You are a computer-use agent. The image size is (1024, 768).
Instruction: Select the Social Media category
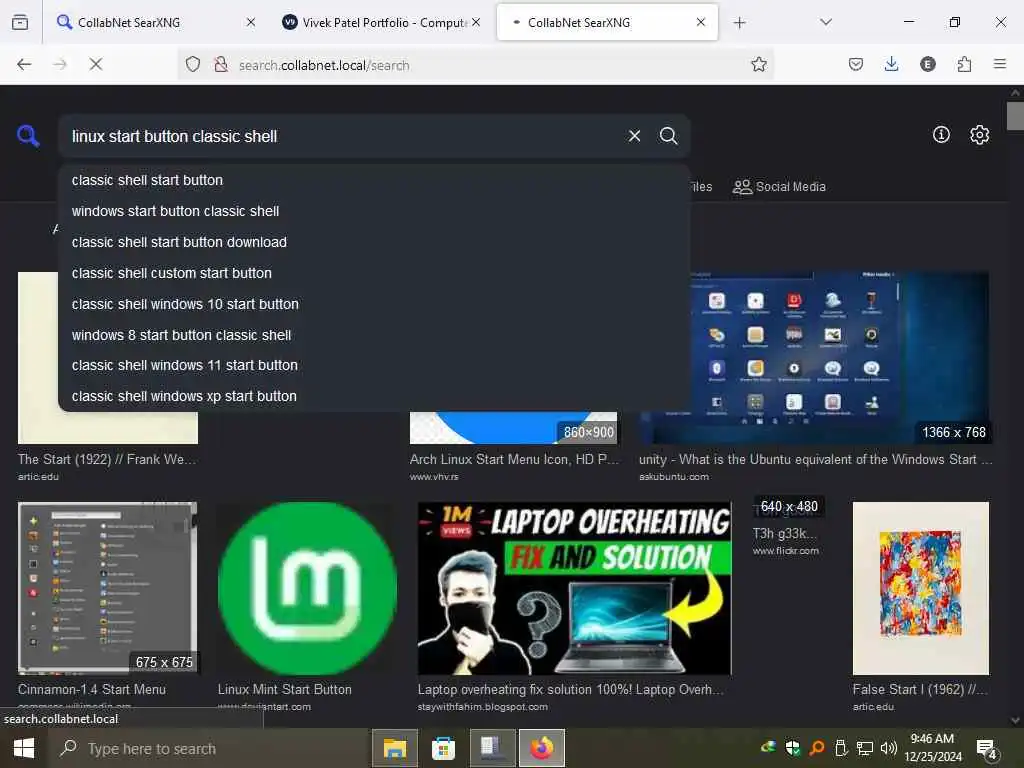click(779, 187)
